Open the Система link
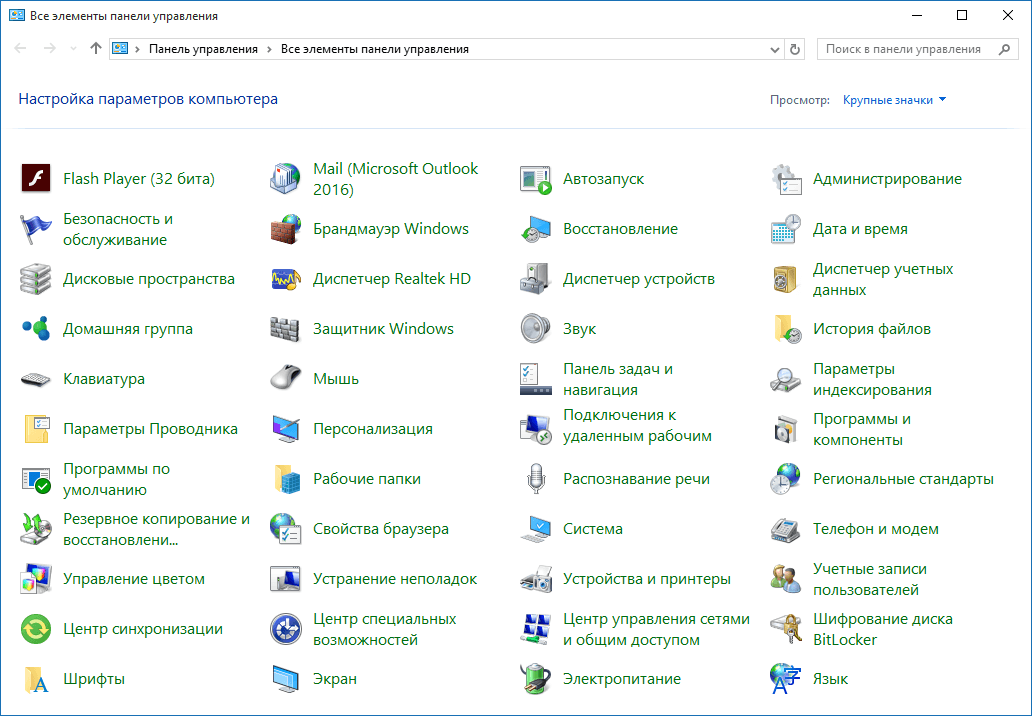Screen dimensions: 1032x716 pos(592,529)
